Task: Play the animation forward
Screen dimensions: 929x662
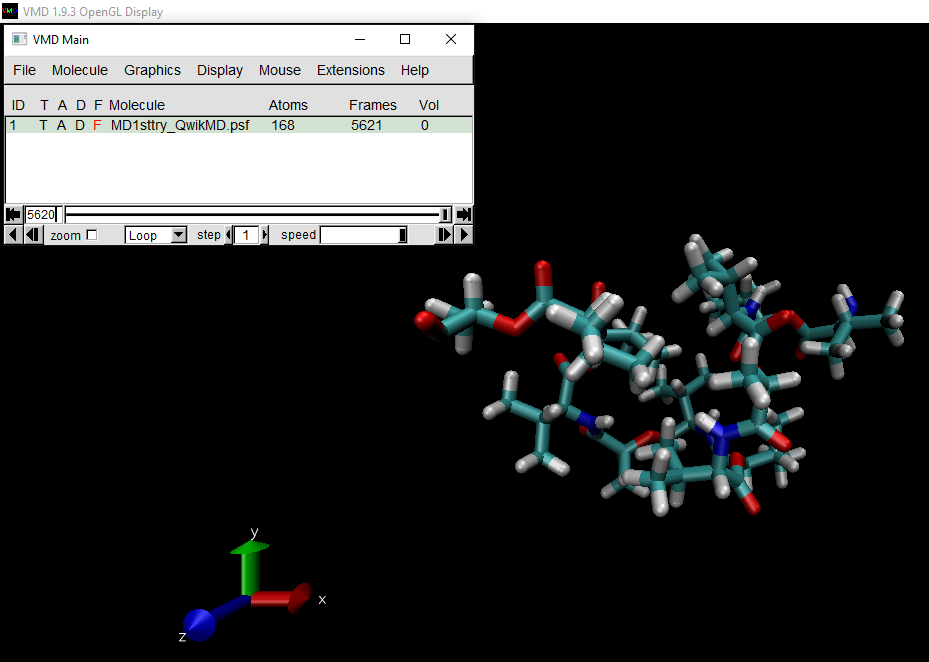Action: click(464, 235)
